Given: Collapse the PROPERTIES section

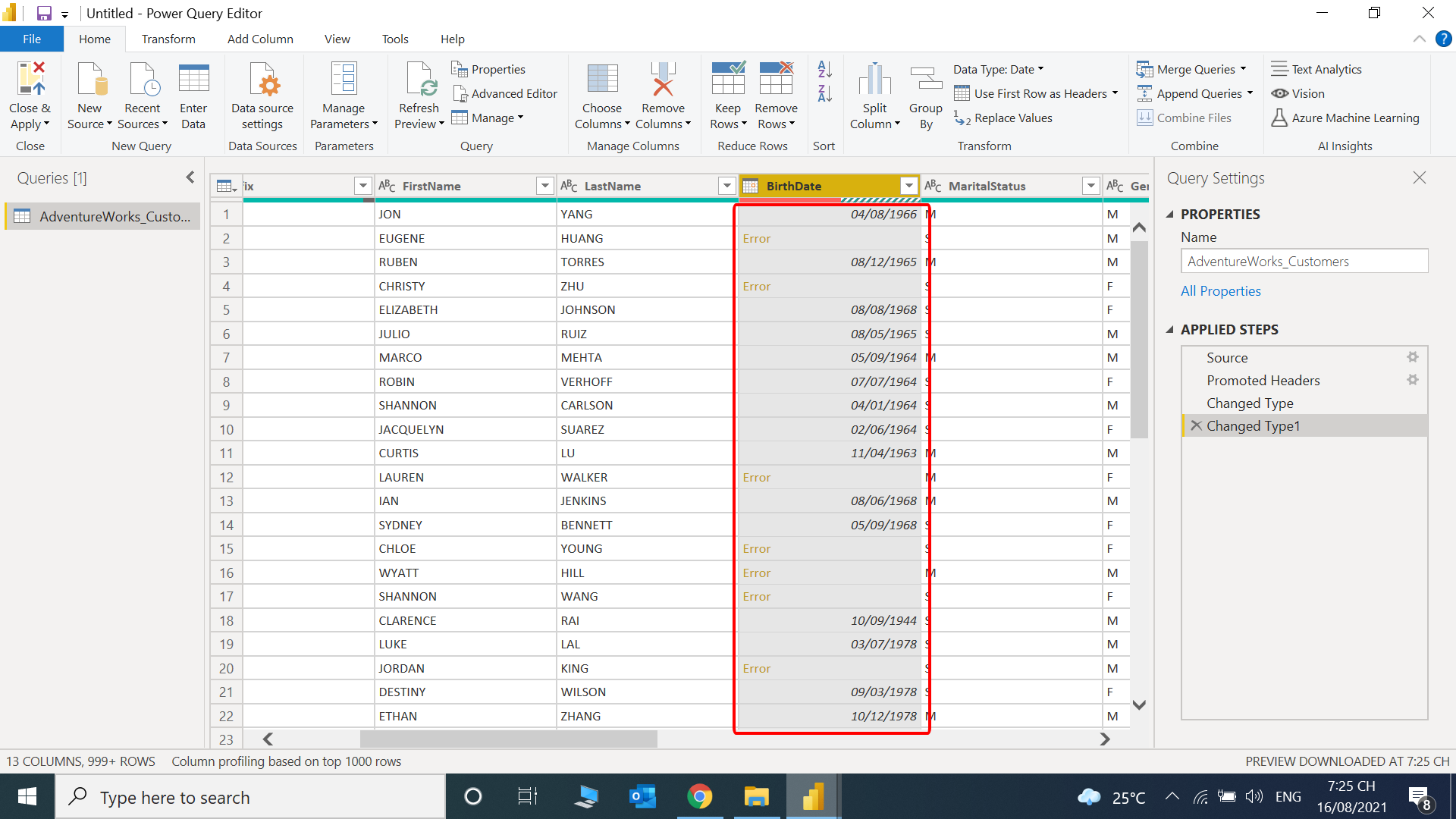Looking at the screenshot, I should pos(1169,215).
